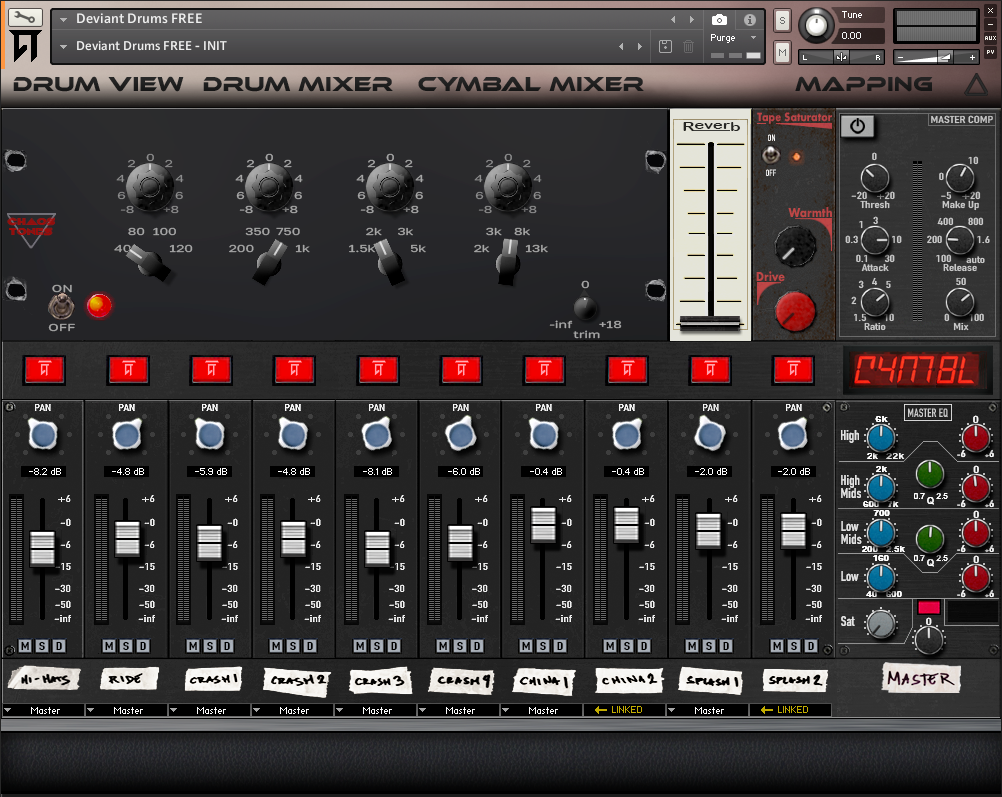Switch to the CYMBAL MIXER tab
The height and width of the screenshot is (797, 1002).
tap(530, 84)
